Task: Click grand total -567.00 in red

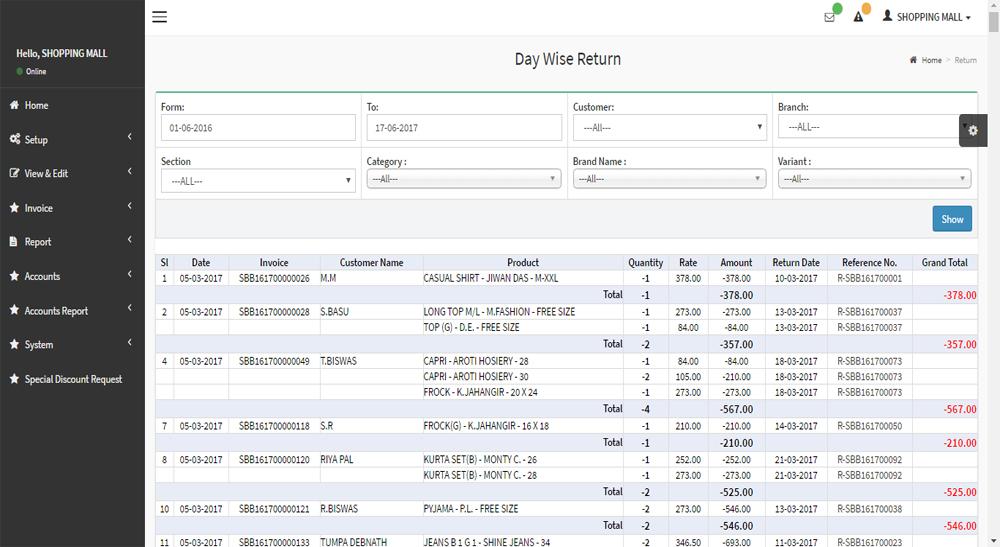Action: [x=960, y=409]
